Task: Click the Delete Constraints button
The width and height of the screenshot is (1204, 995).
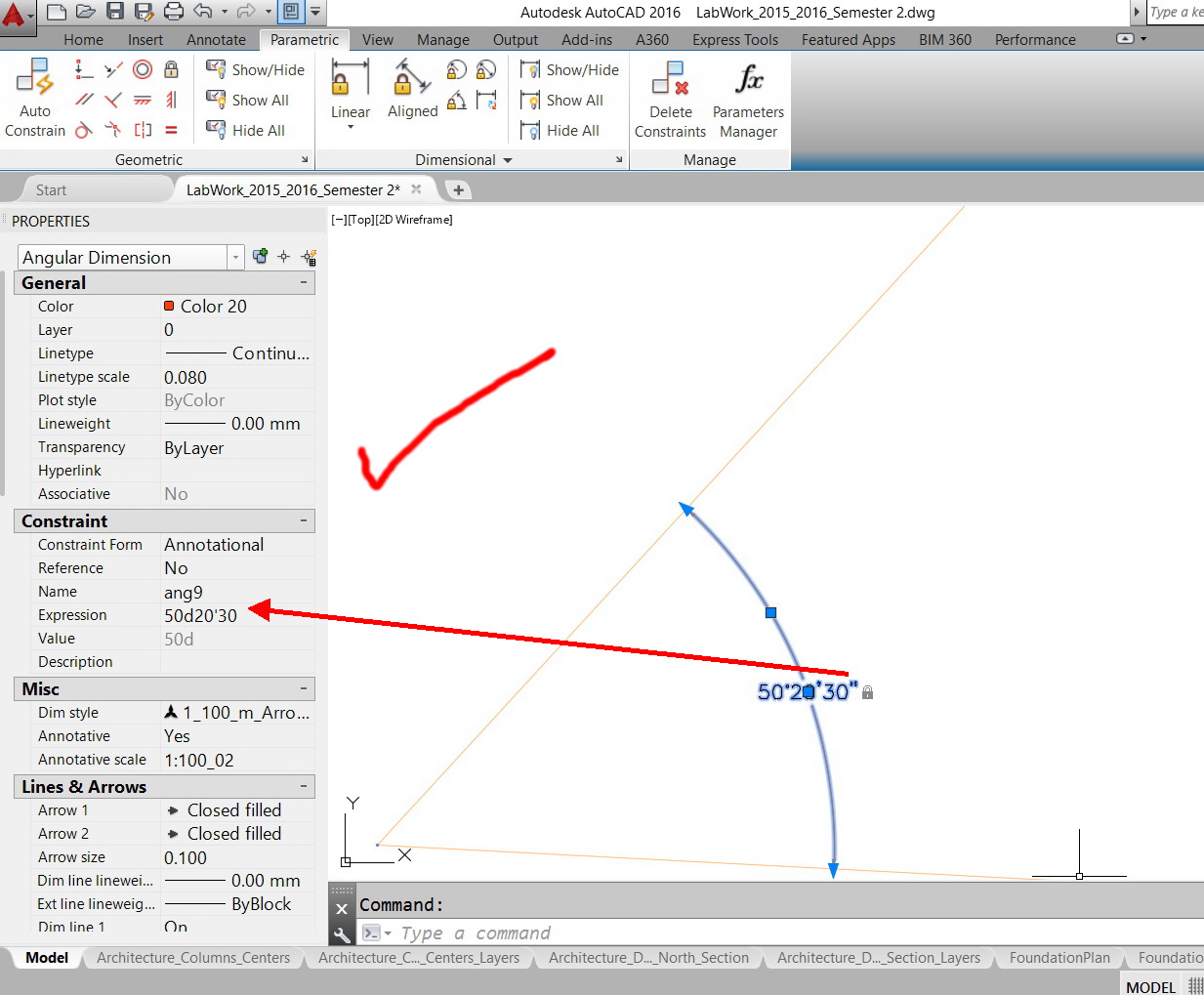Action: pos(670,98)
